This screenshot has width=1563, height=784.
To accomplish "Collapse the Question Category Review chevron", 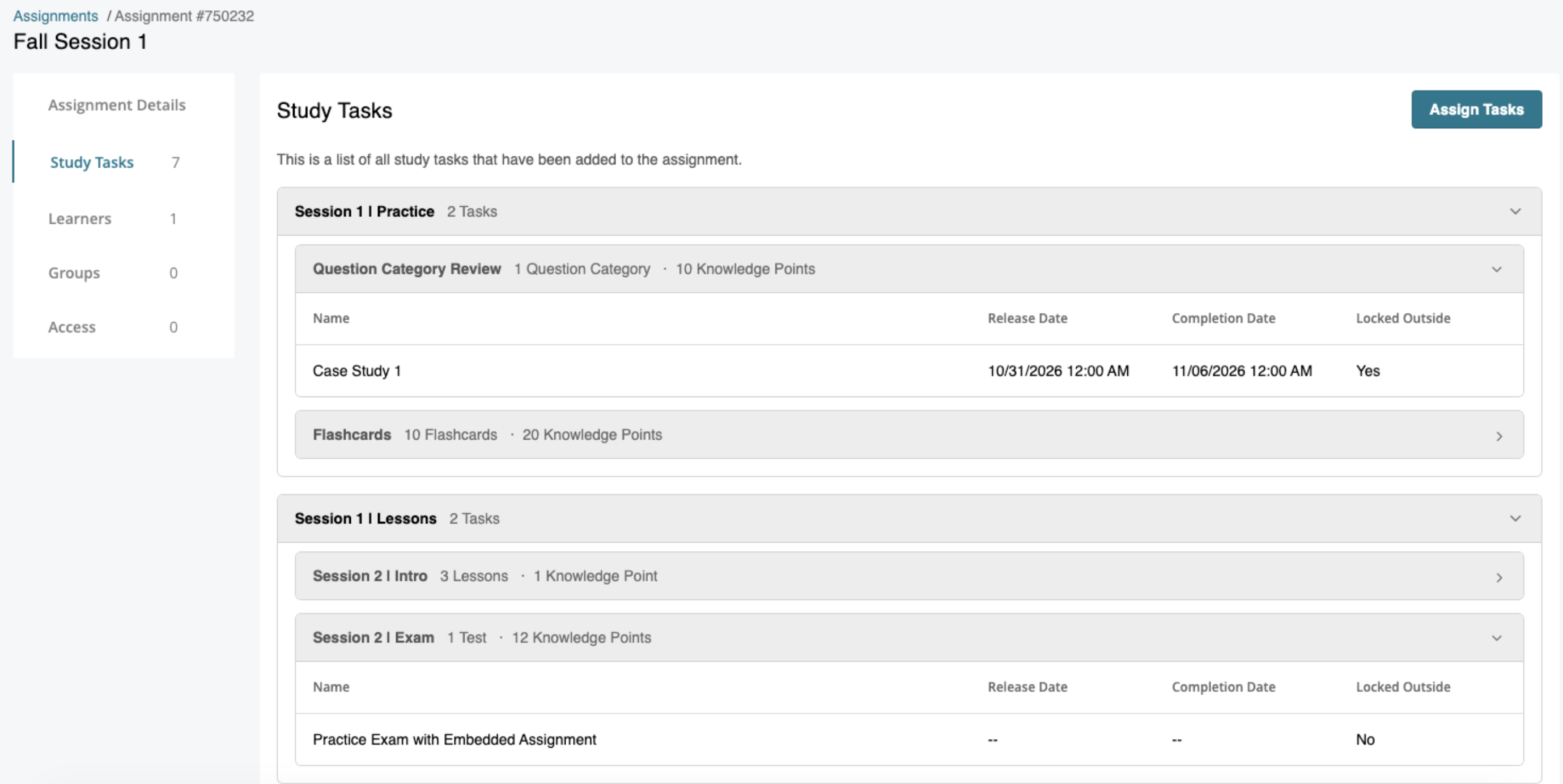I will [1497, 269].
